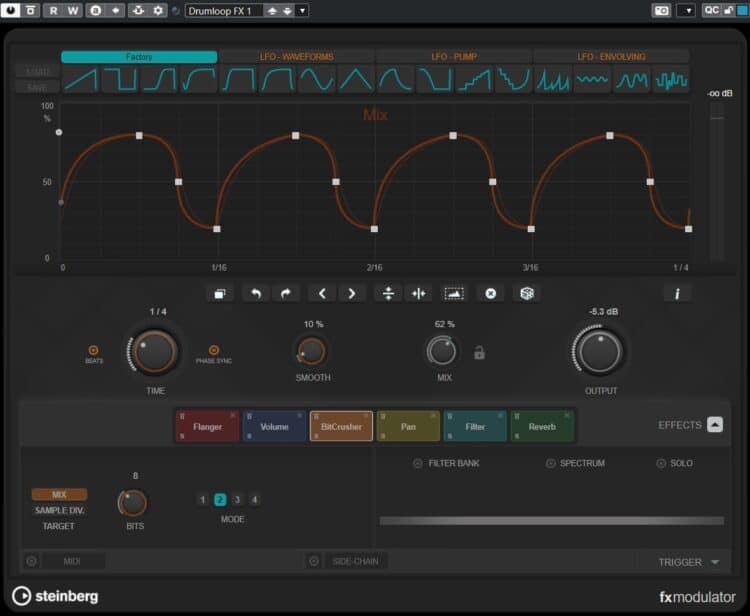The image size is (750, 616).
Task: Open the dropdown next to the camera icon
Action: (686, 11)
